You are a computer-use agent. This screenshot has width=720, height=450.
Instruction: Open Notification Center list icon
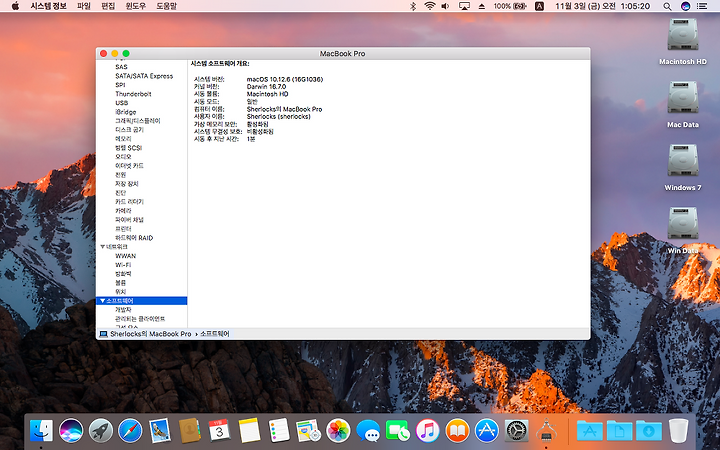[702, 6]
